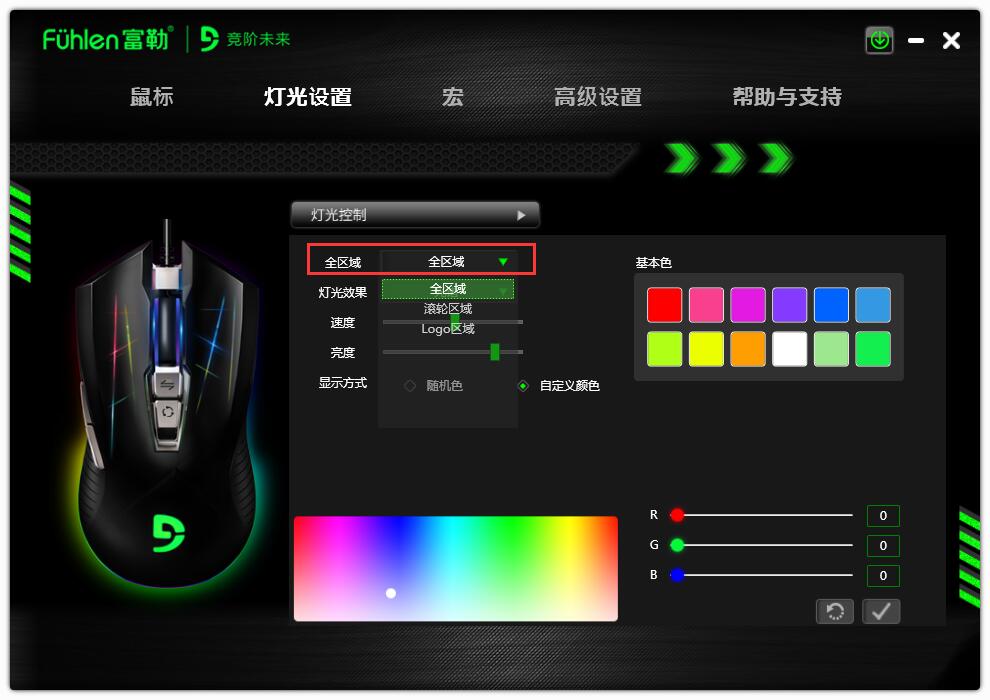Viewport: 990px width, 700px height.
Task: Select 滚轮区域 from the dropdown list
Action: [446, 310]
